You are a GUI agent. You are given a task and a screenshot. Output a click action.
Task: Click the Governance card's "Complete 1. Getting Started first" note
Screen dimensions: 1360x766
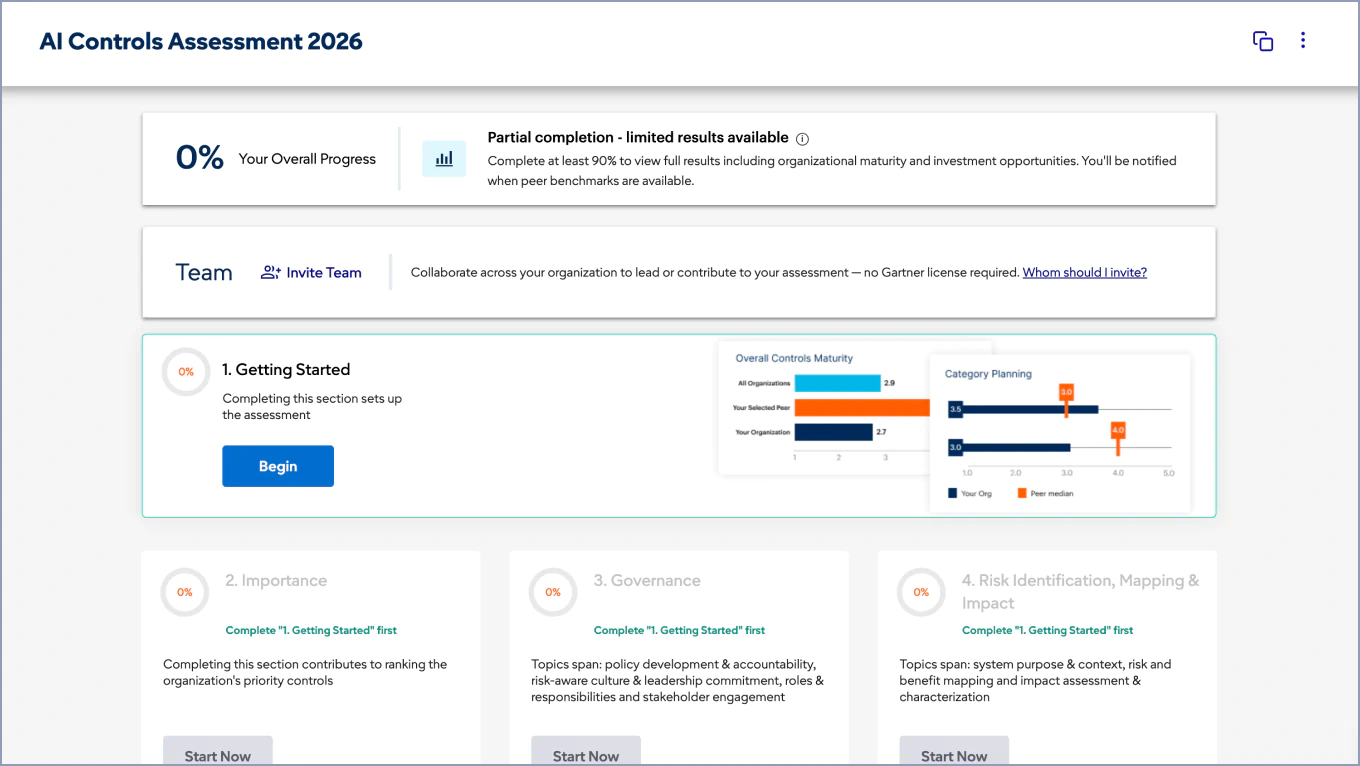[x=679, y=630]
